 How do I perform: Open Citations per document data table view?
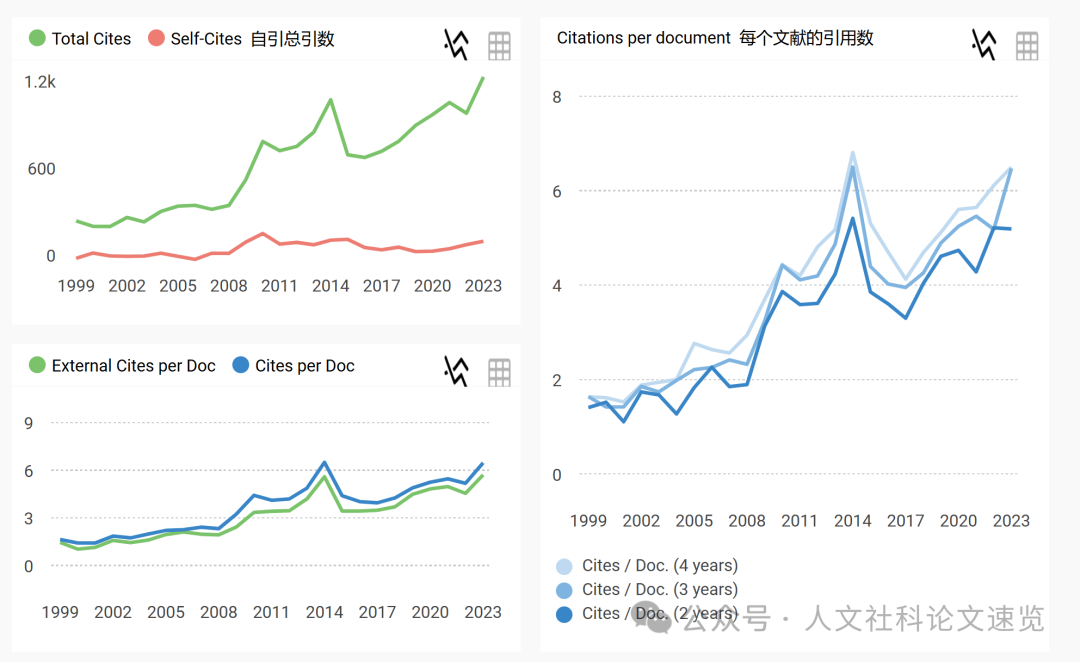pos(1027,44)
